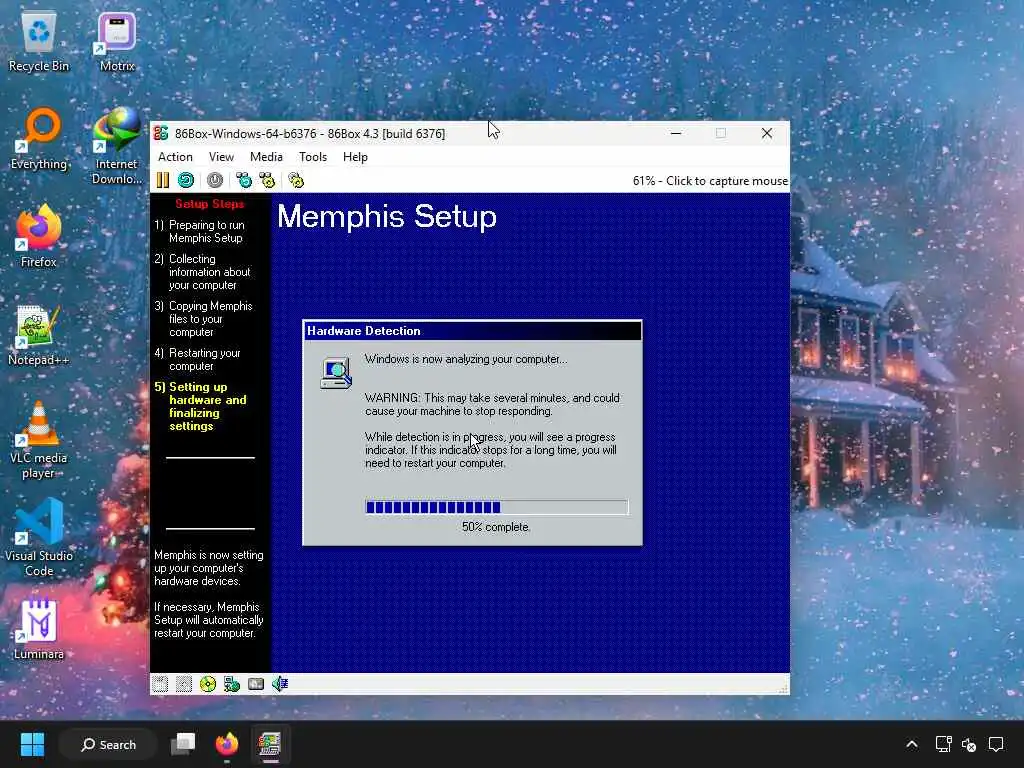Click second floppy drive status icon

tap(184, 684)
